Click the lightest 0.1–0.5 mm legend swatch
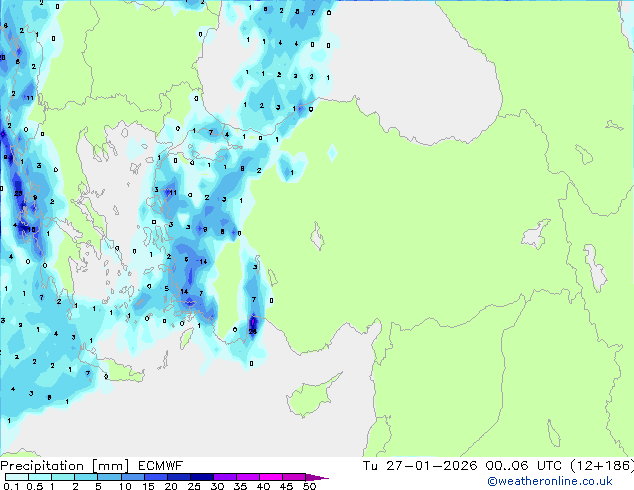 [x=17, y=477]
